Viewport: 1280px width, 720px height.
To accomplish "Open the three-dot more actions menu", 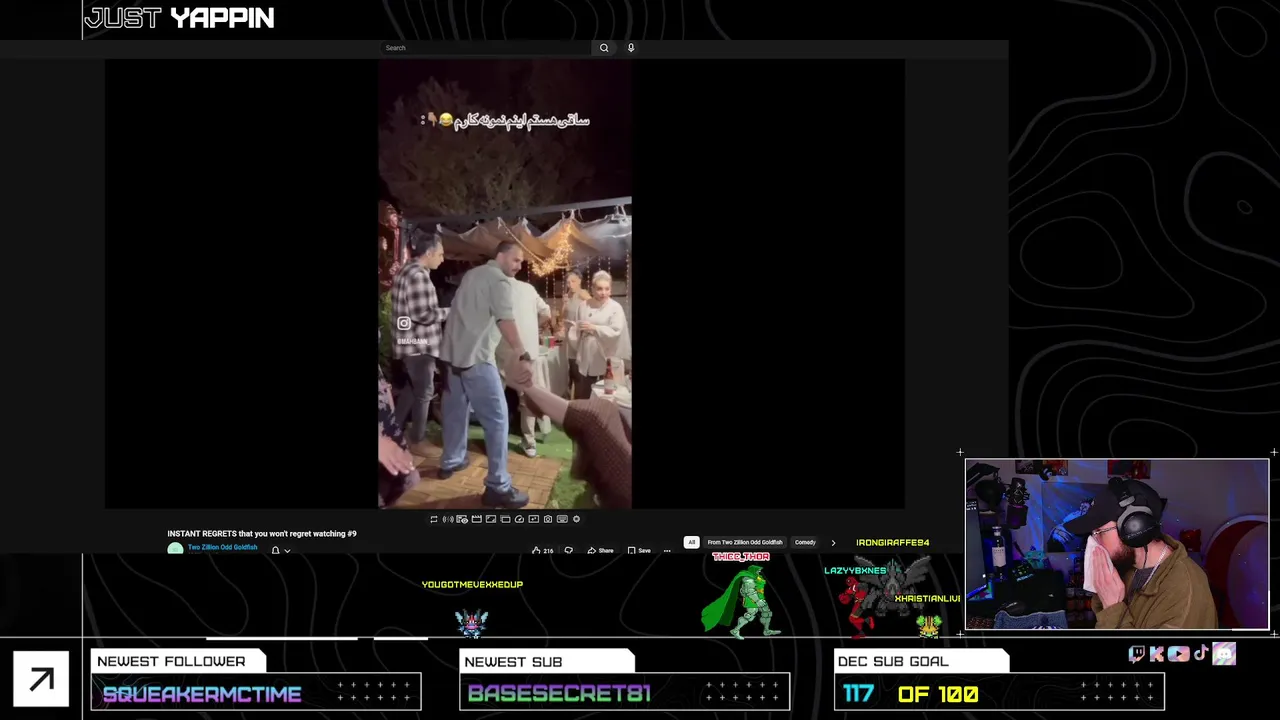I will [667, 551].
